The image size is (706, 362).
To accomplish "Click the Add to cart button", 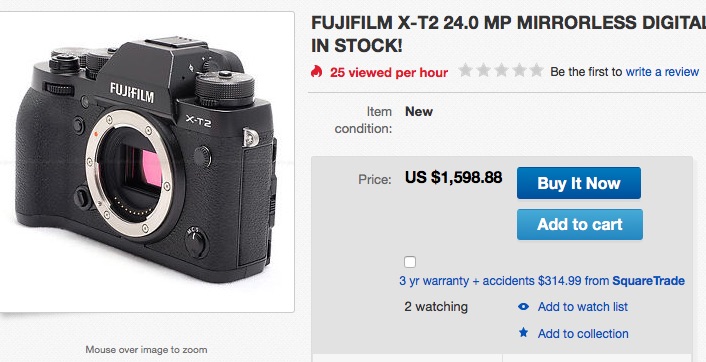I will (579, 224).
